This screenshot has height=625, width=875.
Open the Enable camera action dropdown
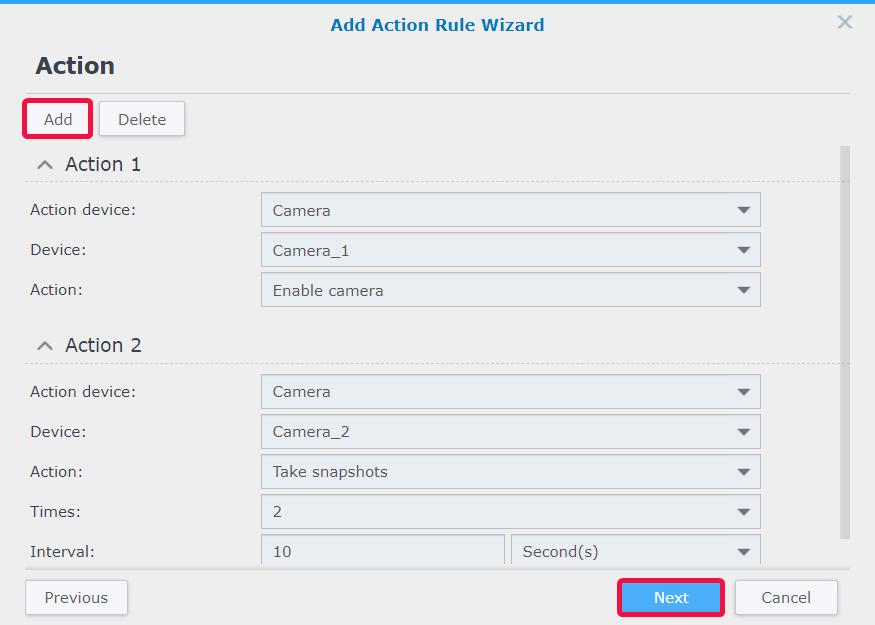pyautogui.click(x=511, y=290)
